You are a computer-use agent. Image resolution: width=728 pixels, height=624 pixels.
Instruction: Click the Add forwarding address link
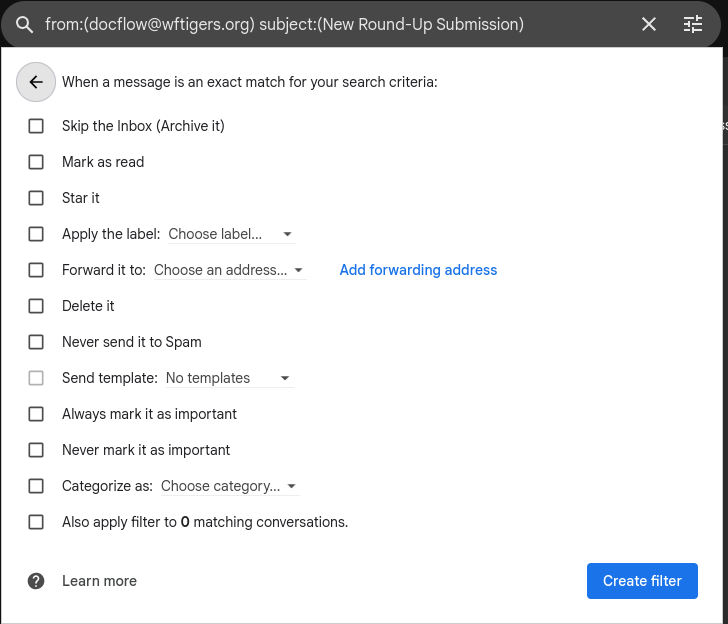pos(418,270)
